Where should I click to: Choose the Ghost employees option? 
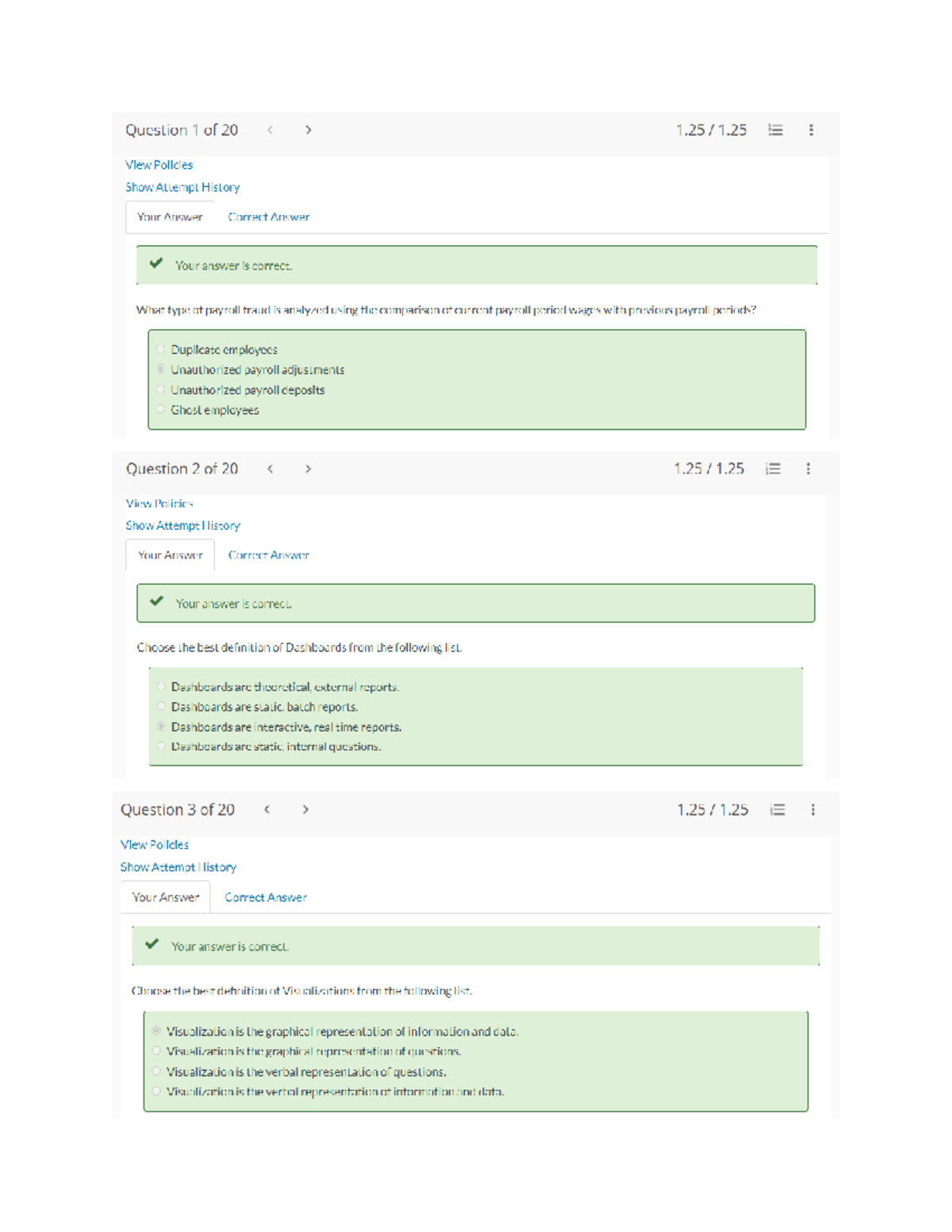161,410
